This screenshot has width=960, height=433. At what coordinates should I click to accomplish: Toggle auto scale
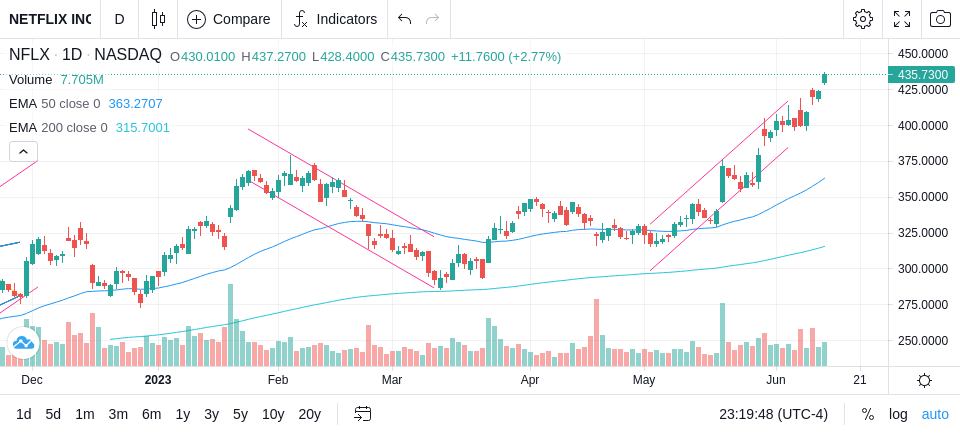(x=935, y=414)
